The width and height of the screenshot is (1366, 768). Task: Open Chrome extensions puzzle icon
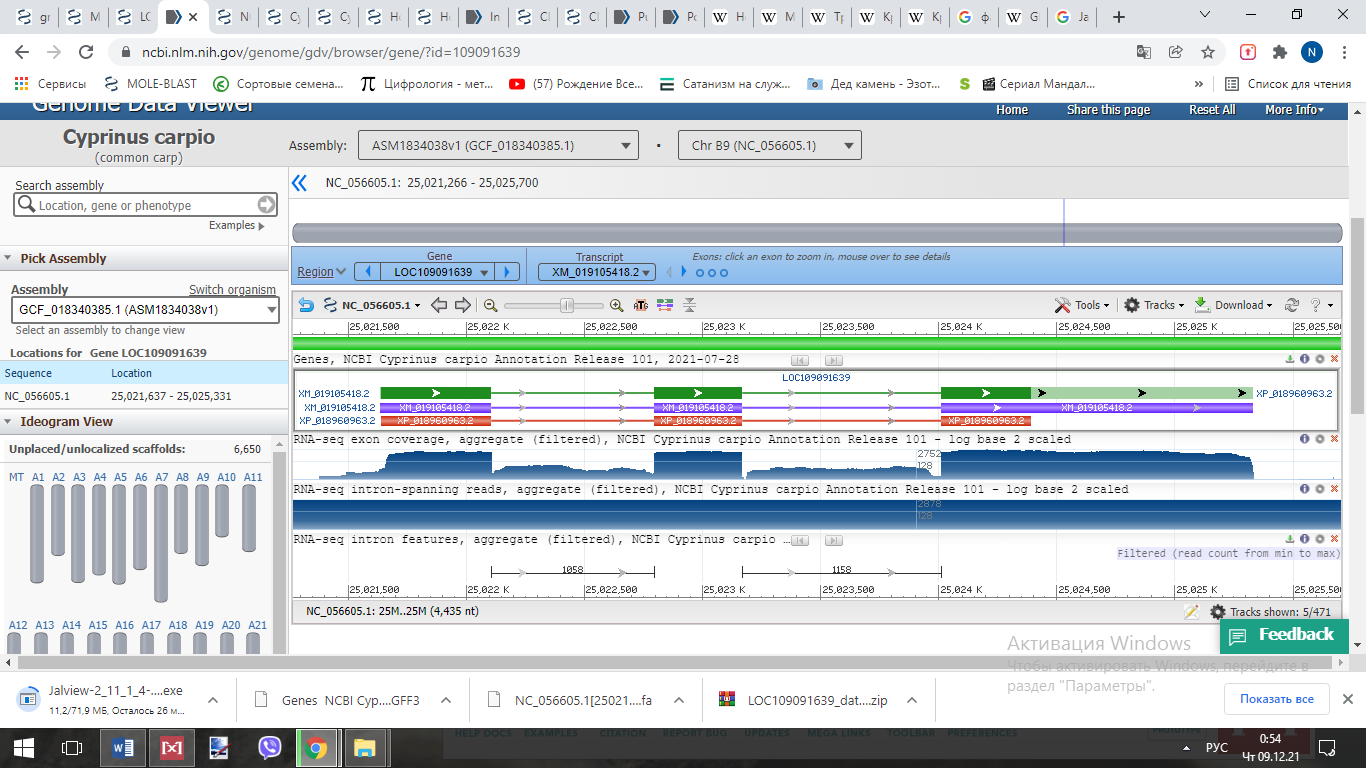1279,52
